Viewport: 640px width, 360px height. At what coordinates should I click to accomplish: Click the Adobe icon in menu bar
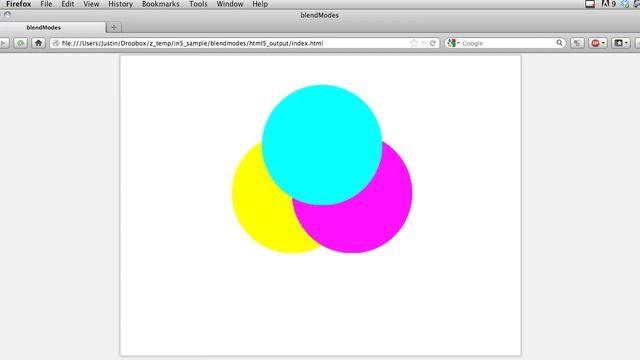[605, 4]
